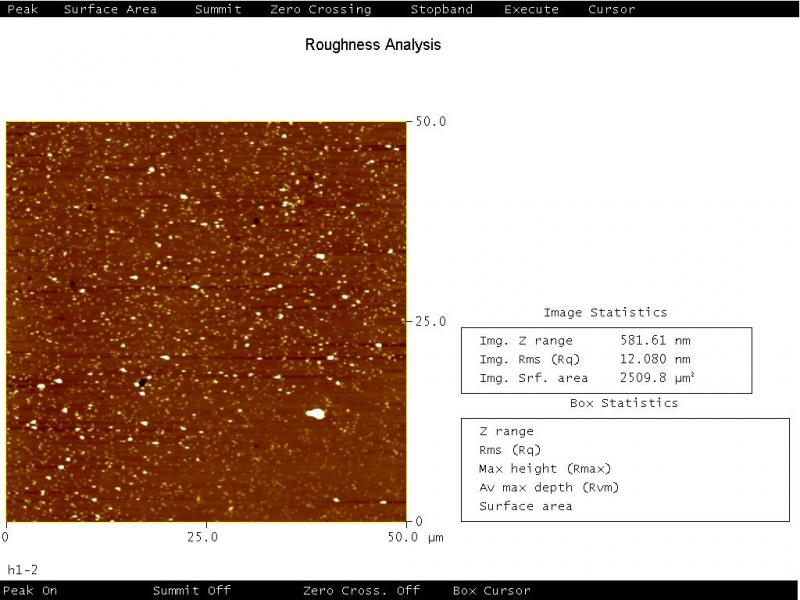Click the Image Statistics heading
The image size is (800, 600).
pos(605,312)
